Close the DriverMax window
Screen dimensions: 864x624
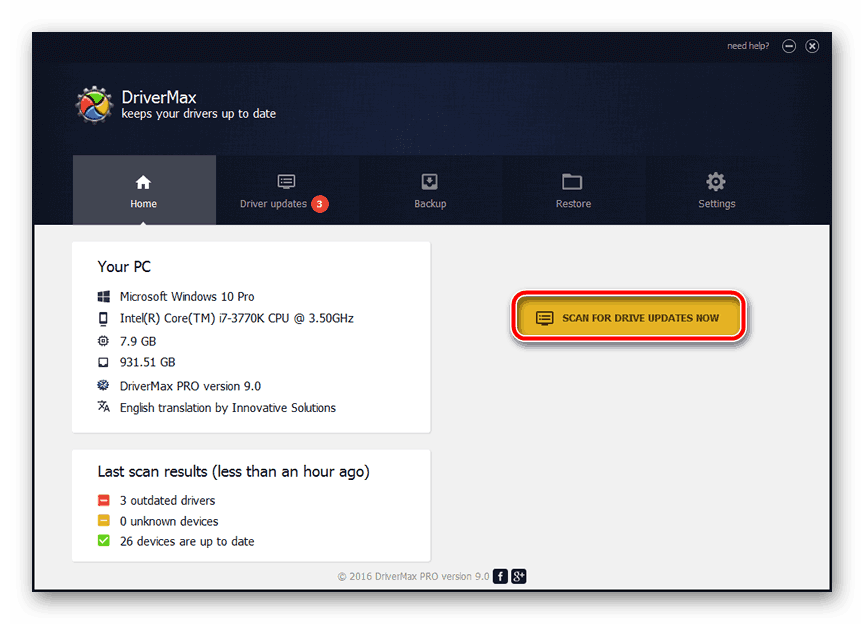click(812, 46)
